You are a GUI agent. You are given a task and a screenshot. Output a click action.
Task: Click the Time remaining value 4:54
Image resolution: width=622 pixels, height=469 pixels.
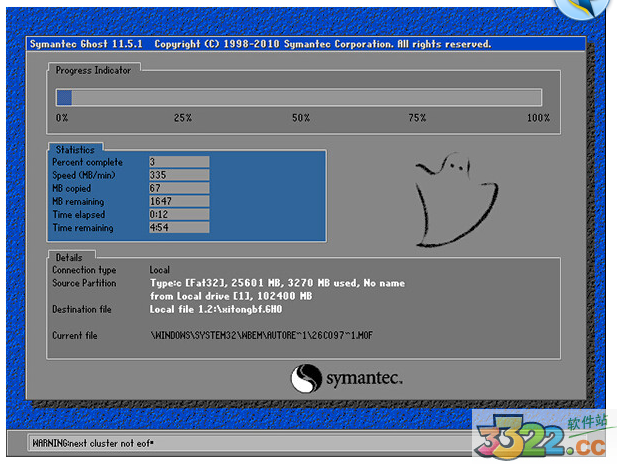point(179,227)
